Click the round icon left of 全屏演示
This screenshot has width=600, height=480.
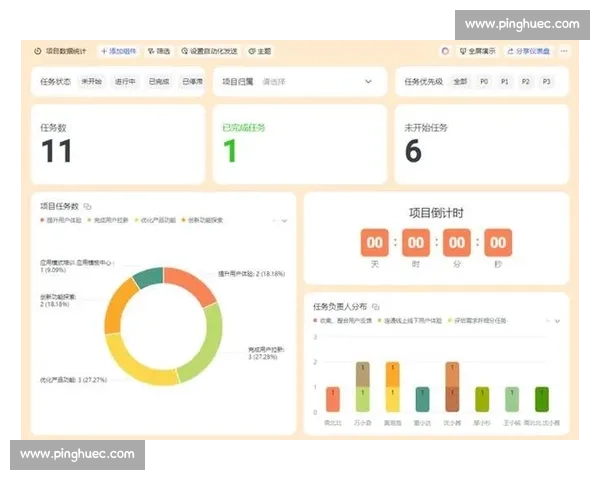pos(445,51)
